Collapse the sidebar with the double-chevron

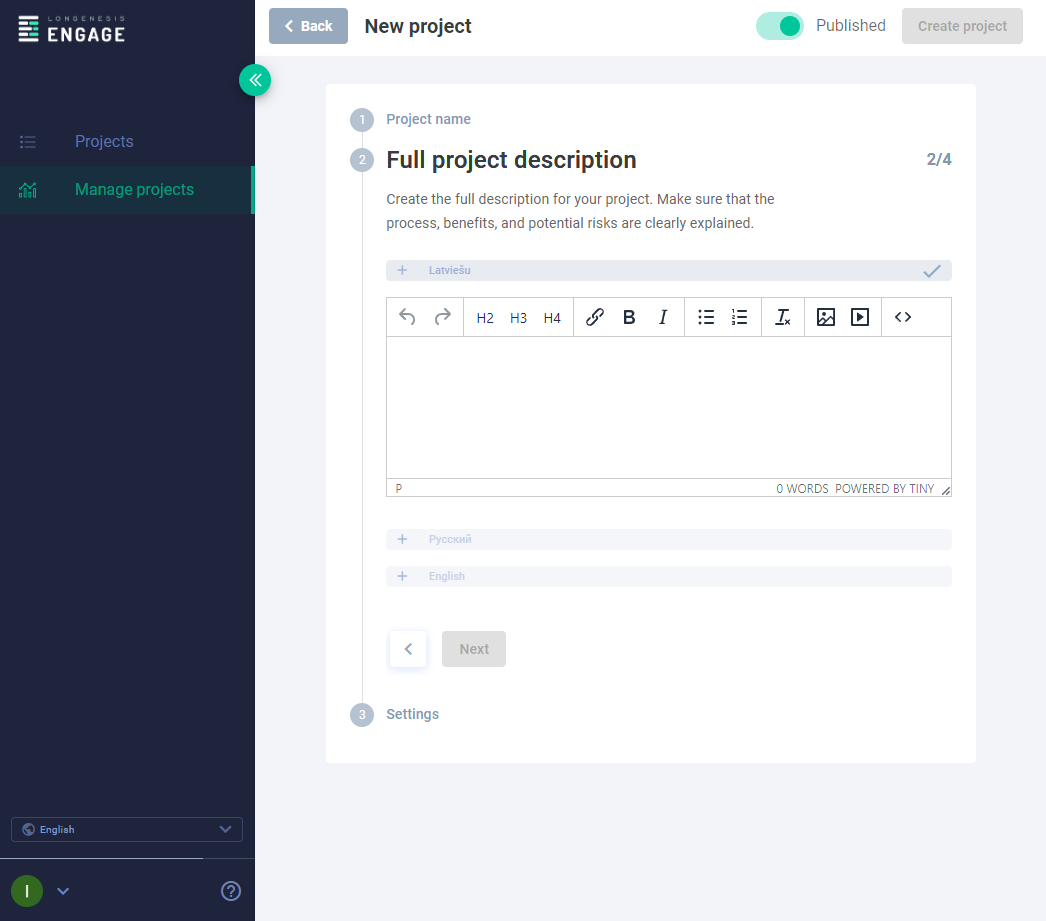255,80
